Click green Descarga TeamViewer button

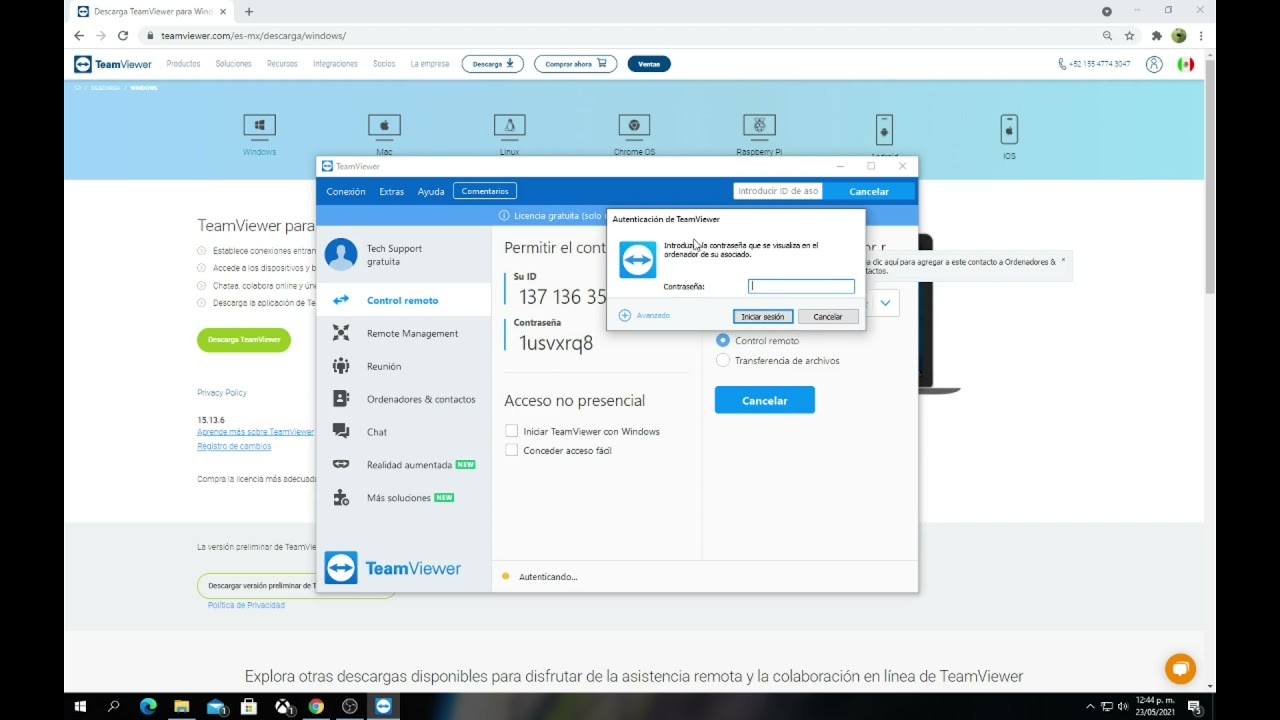tap(244, 340)
